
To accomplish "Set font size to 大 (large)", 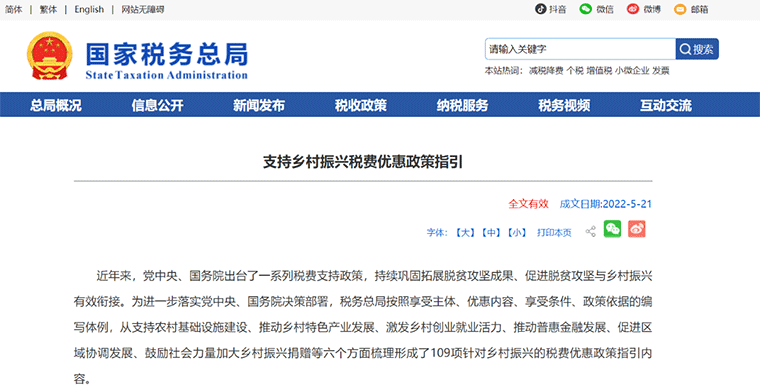I will 465,233.
